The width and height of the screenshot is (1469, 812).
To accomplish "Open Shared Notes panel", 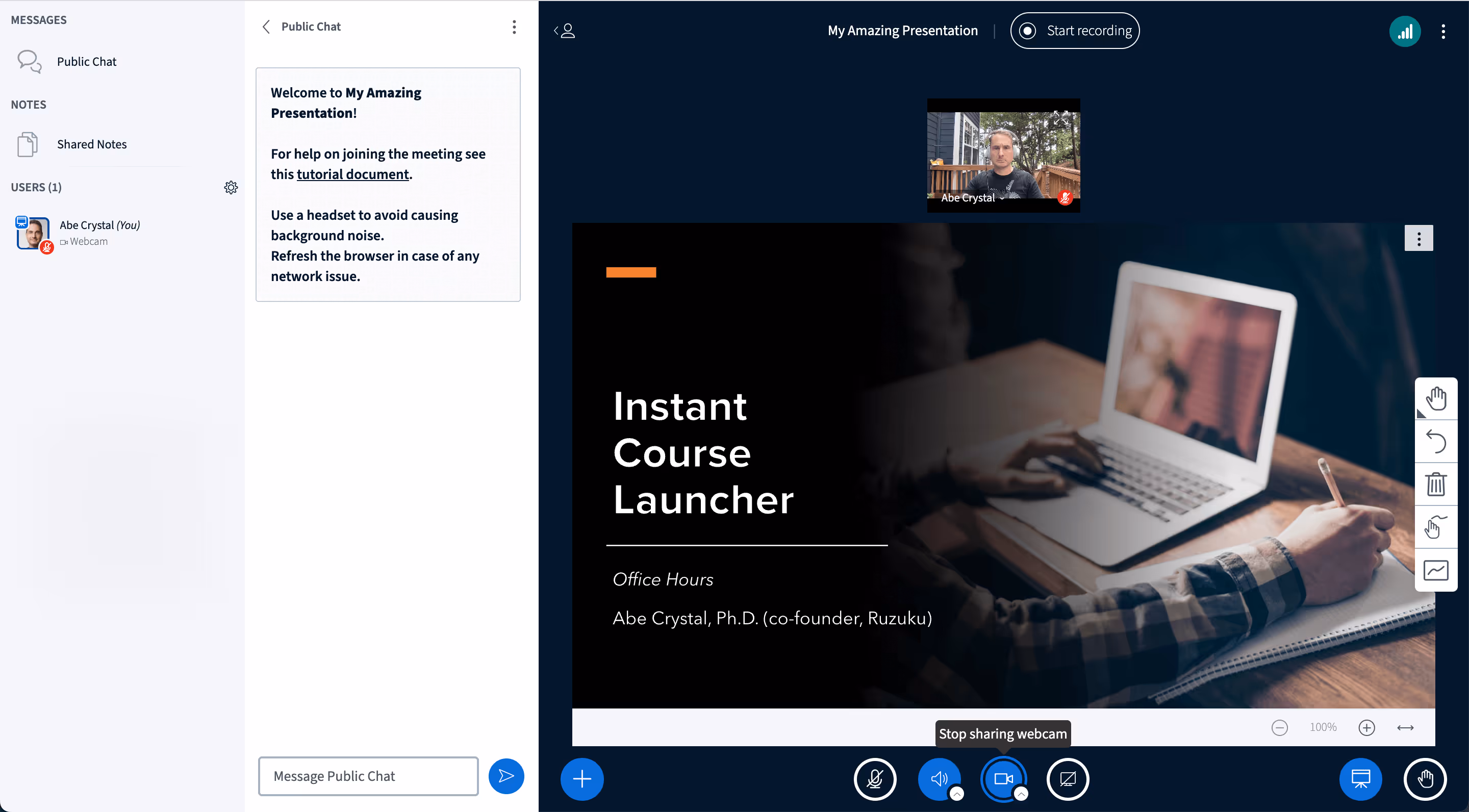I will 92,144.
